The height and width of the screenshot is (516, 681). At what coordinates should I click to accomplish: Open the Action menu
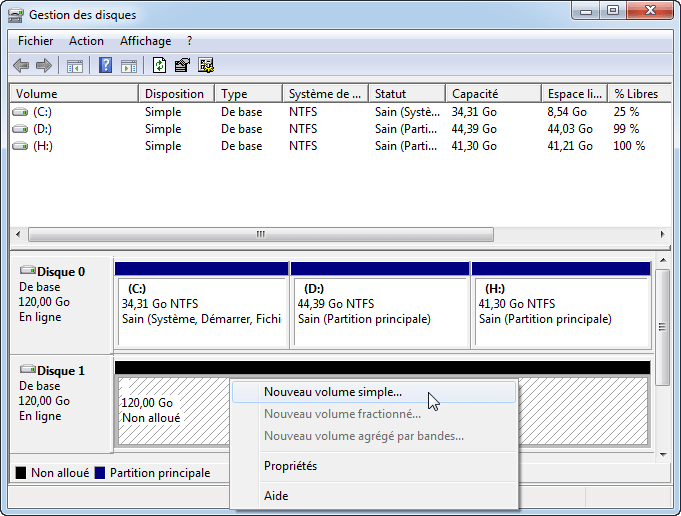click(x=86, y=41)
